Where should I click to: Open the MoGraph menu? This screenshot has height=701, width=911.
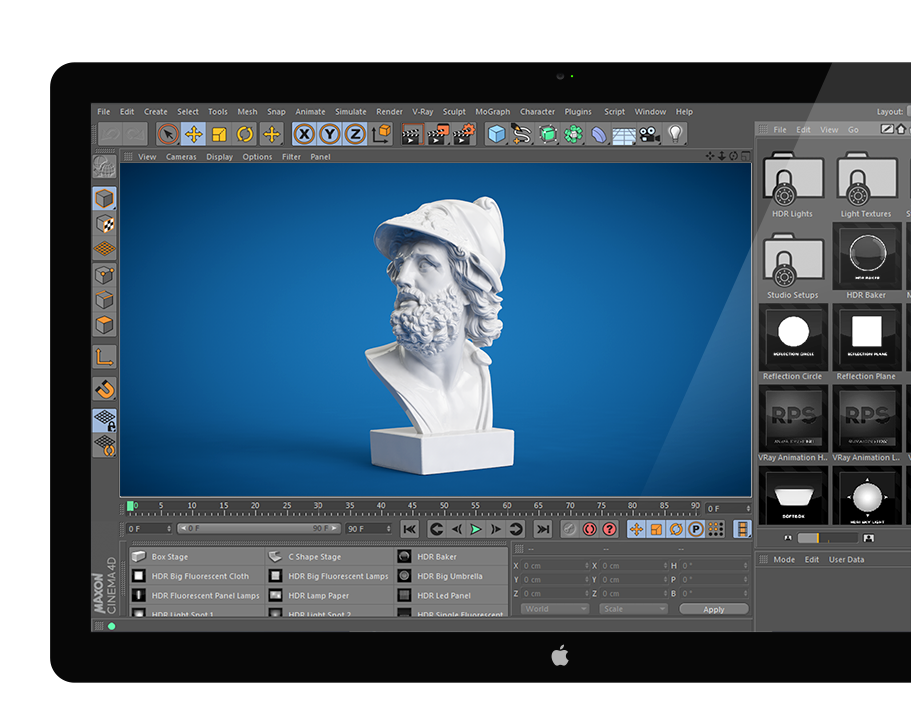(x=493, y=112)
